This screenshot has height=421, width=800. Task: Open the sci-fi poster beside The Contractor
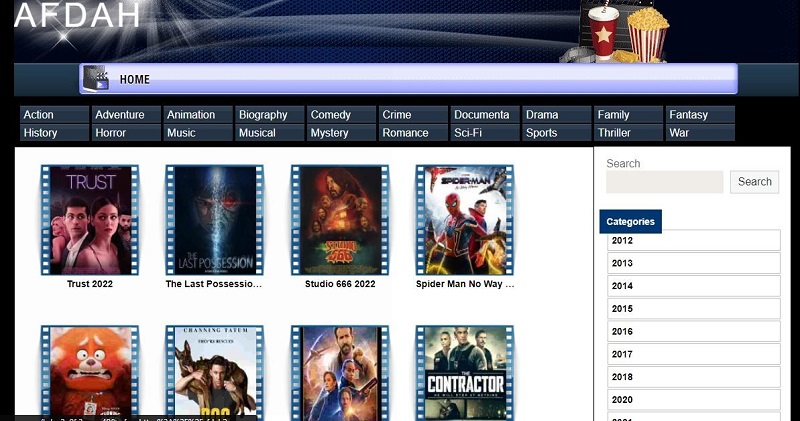[340, 373]
